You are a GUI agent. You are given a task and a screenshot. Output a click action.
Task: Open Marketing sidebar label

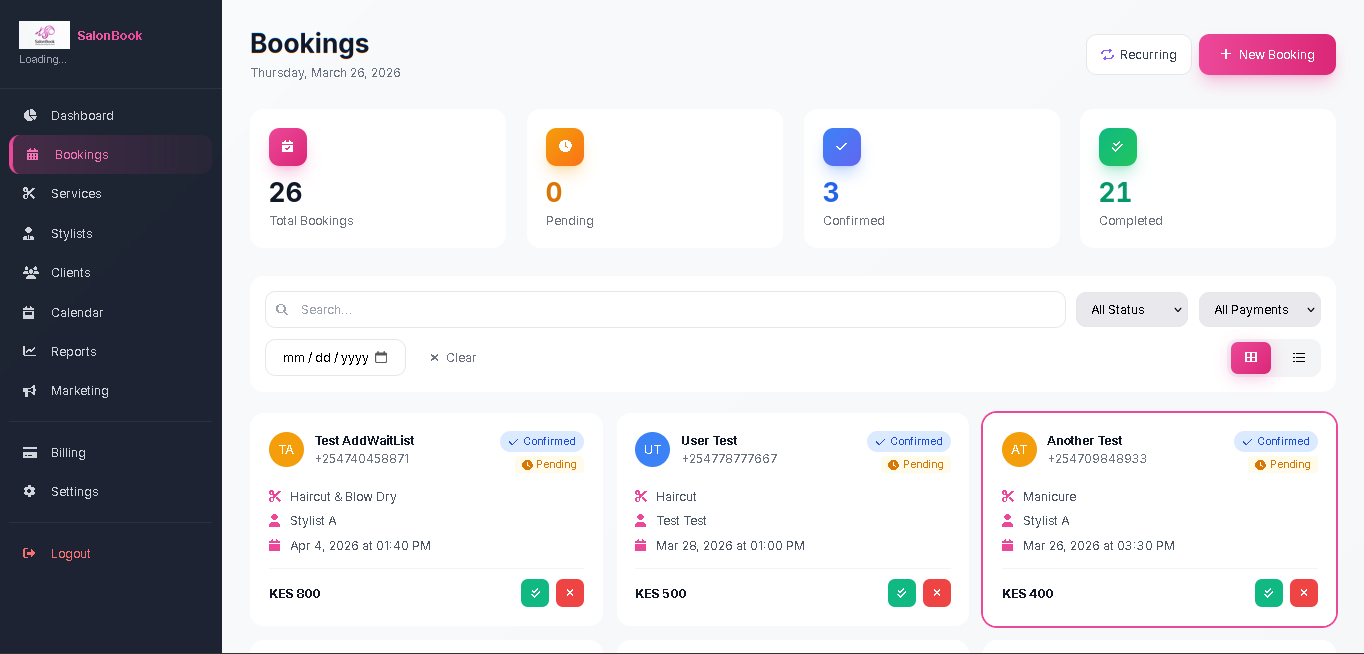coord(80,390)
